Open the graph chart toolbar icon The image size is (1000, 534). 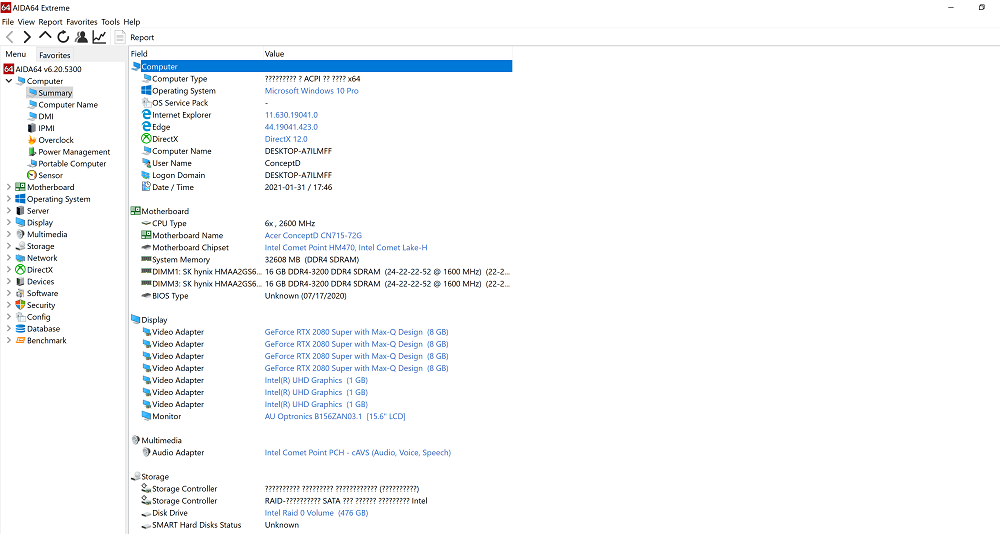99,38
